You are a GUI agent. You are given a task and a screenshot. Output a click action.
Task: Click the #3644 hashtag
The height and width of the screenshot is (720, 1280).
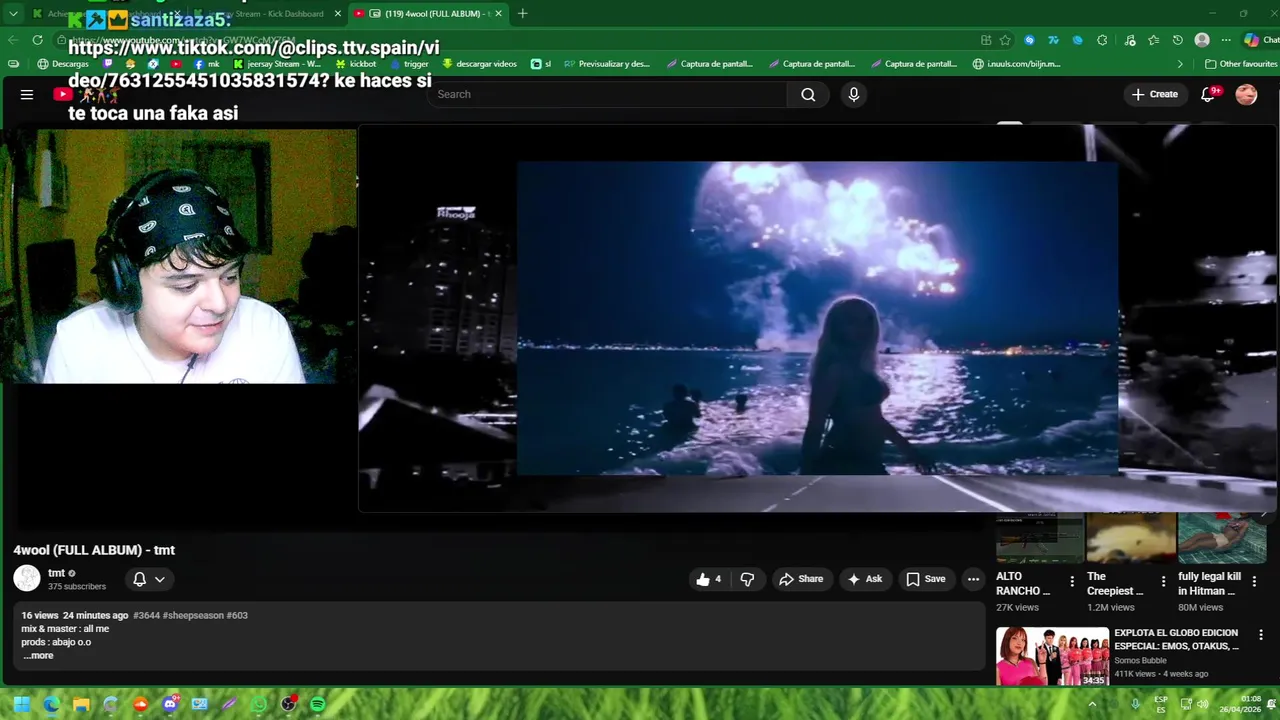coord(146,616)
